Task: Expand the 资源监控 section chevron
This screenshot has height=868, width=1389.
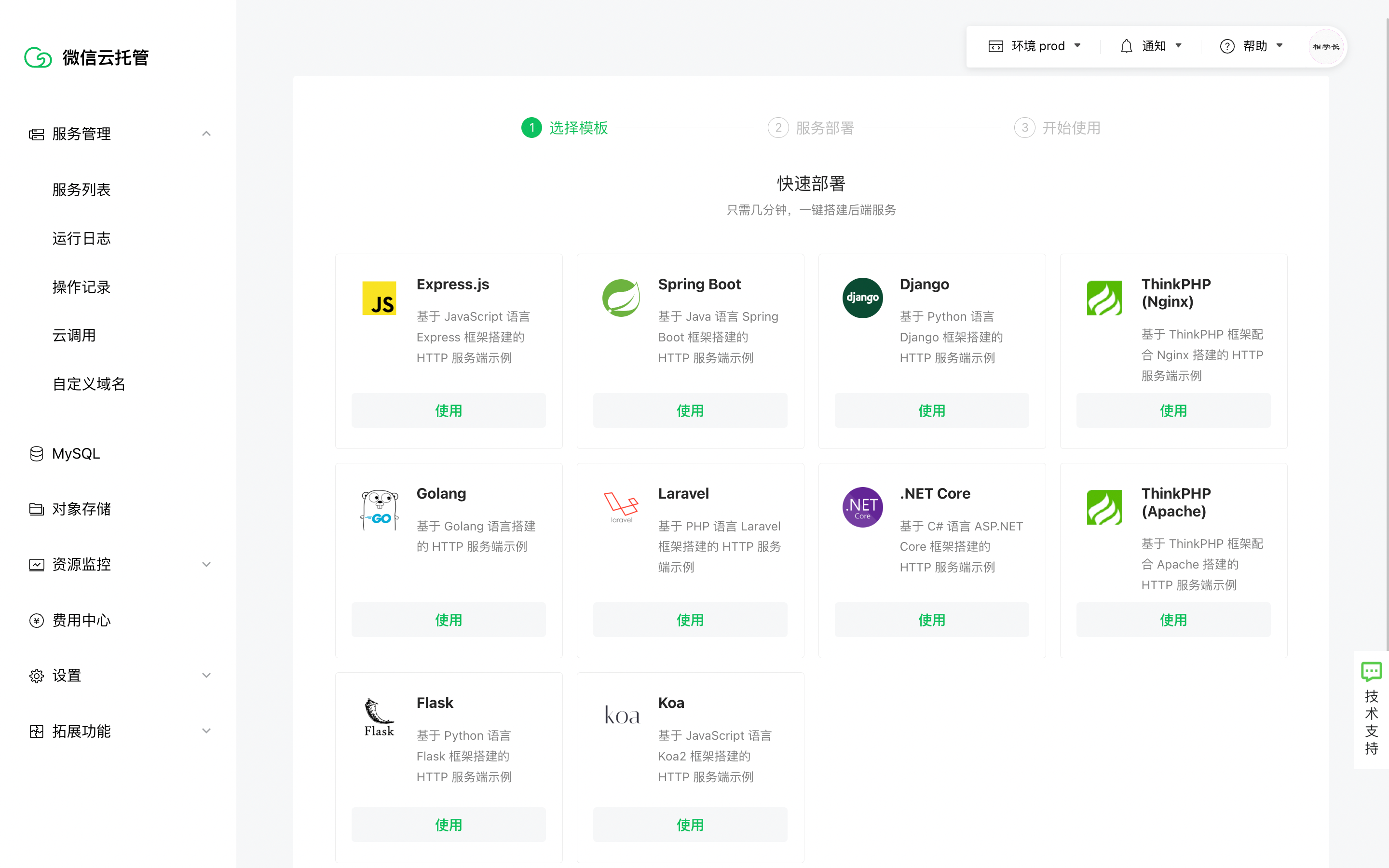Action: coord(206,565)
